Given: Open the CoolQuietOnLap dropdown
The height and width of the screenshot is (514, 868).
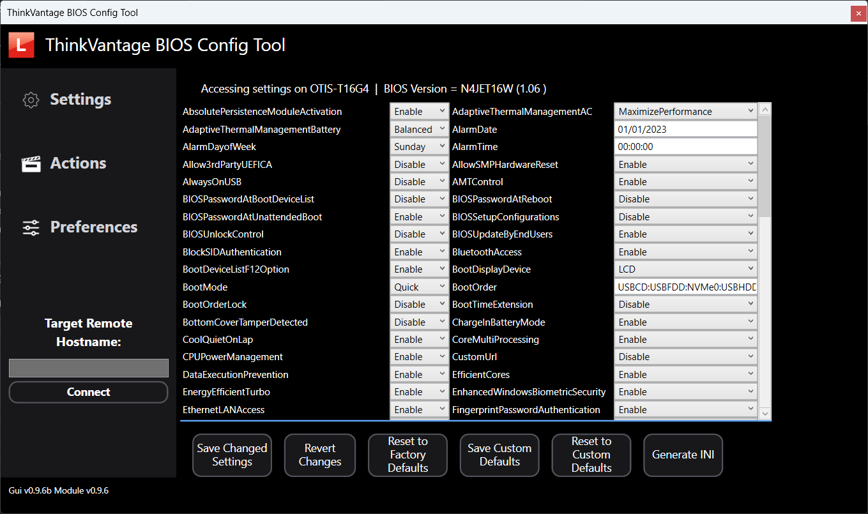Looking at the screenshot, I should (419, 340).
